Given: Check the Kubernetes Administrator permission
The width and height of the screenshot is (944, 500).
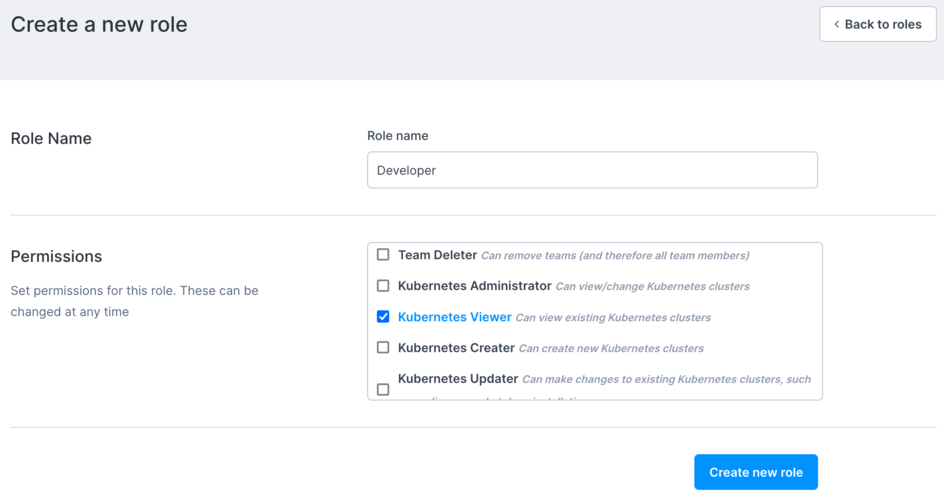Looking at the screenshot, I should 383,286.
